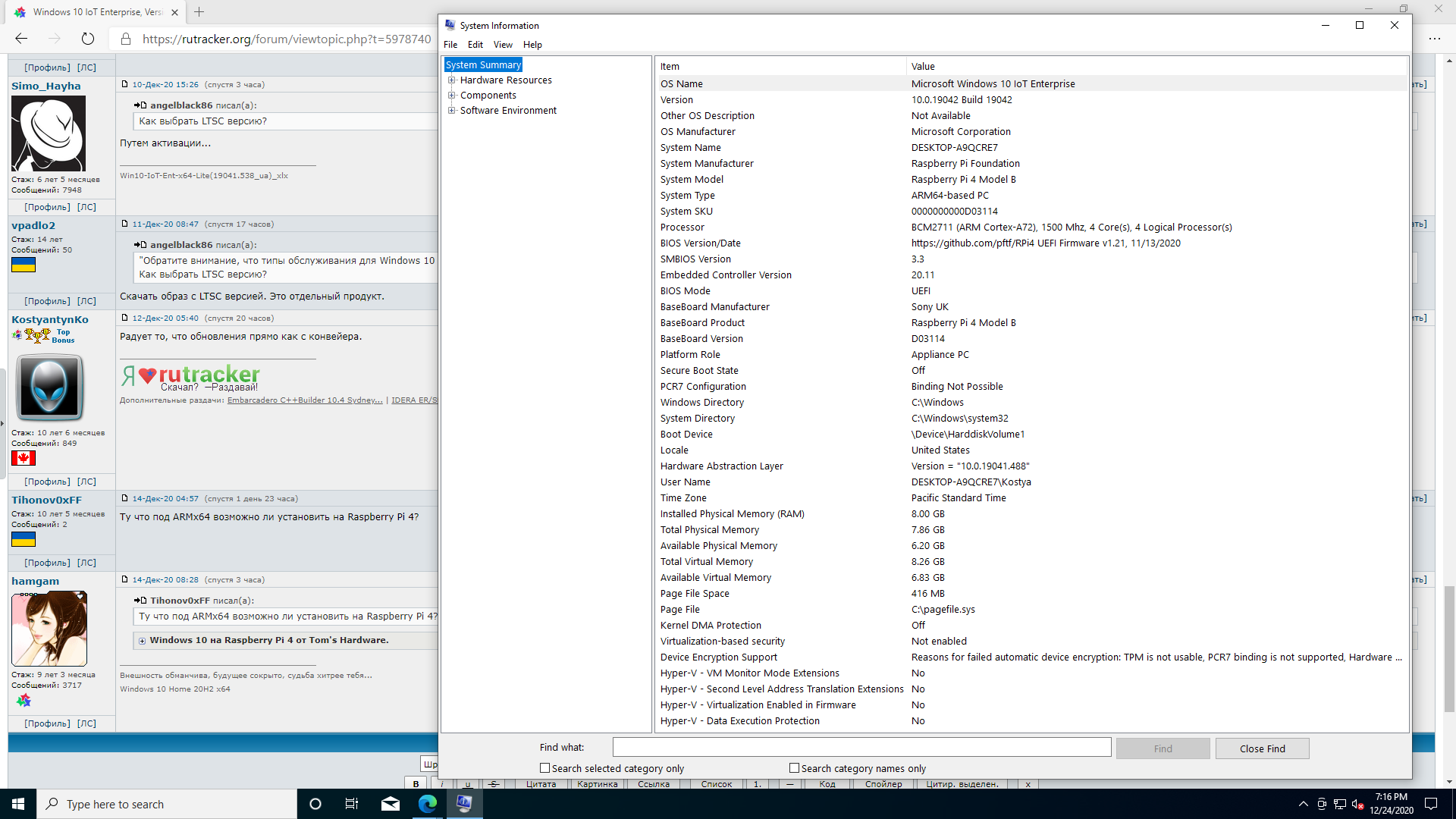This screenshot has height=819, width=1456.
Task: Click the Close Find button
Action: (1262, 748)
